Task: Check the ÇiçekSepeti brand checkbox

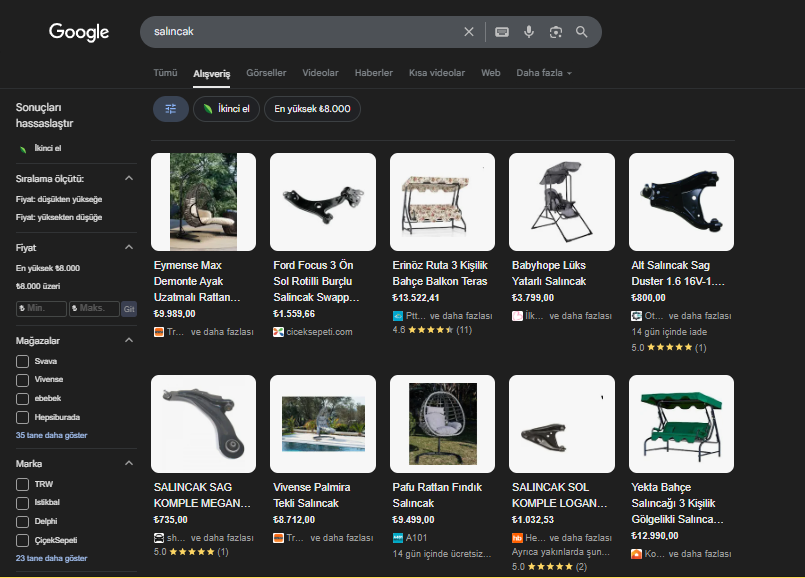Action: click(23, 541)
